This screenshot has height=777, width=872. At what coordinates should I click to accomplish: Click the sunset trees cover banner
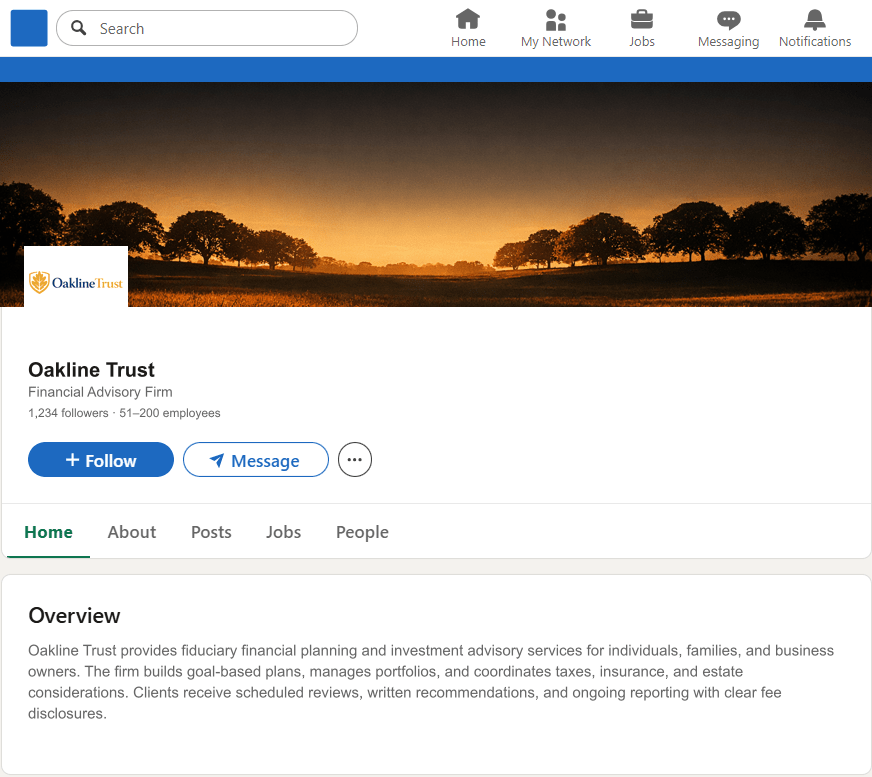click(436, 194)
